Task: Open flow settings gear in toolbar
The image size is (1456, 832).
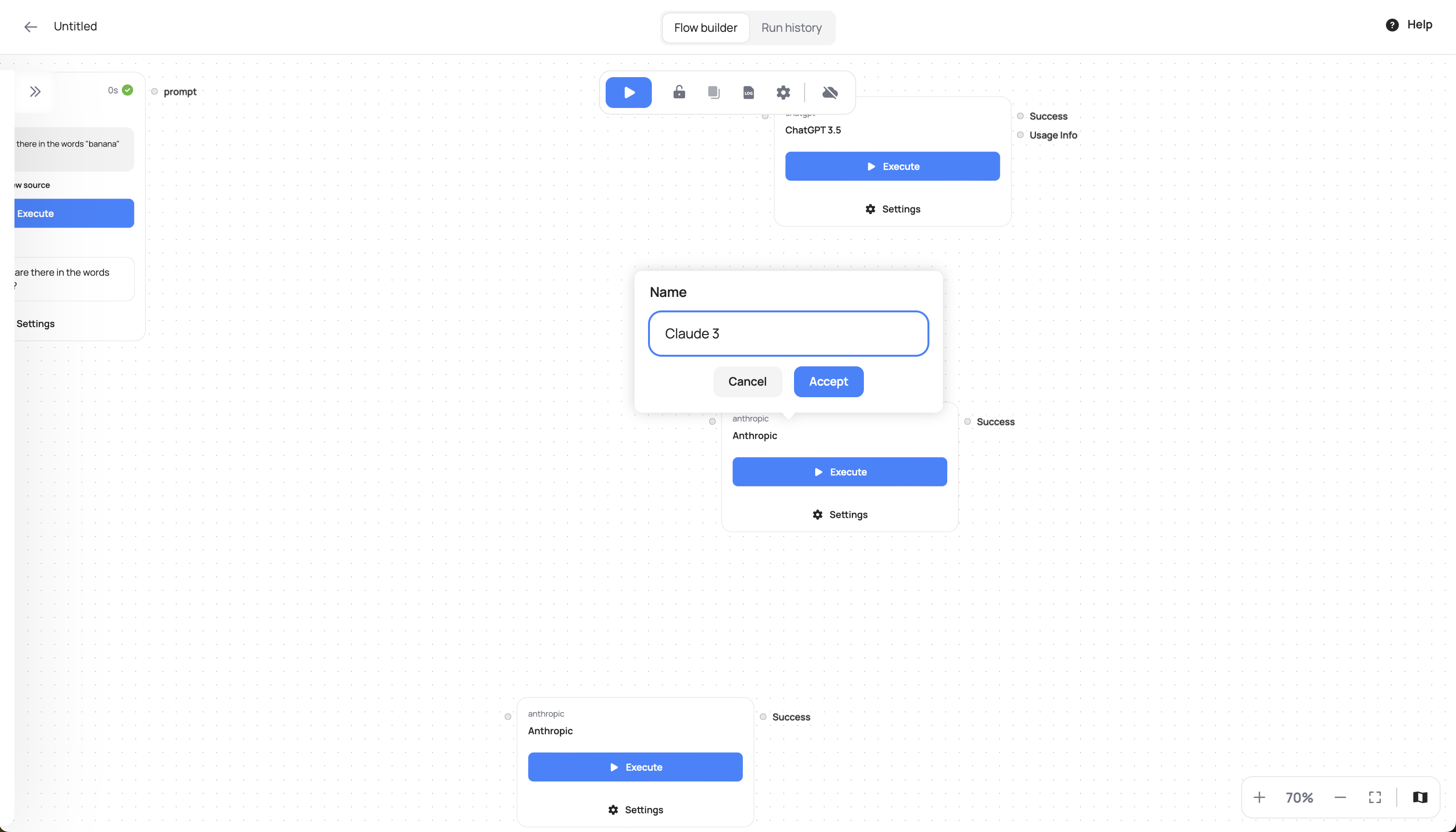Action: [783, 92]
